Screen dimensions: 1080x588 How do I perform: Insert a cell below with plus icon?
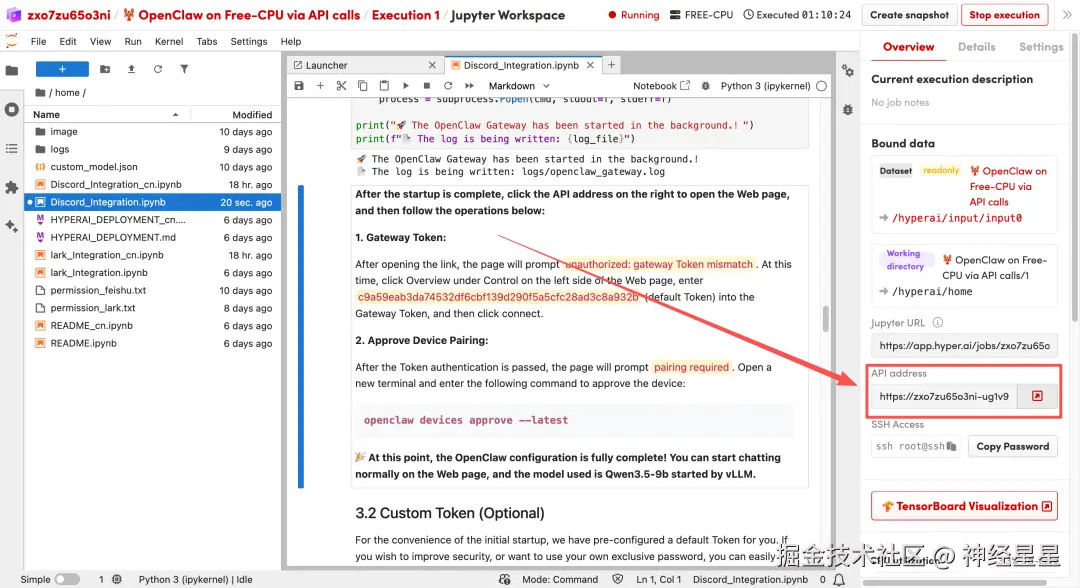pos(320,86)
